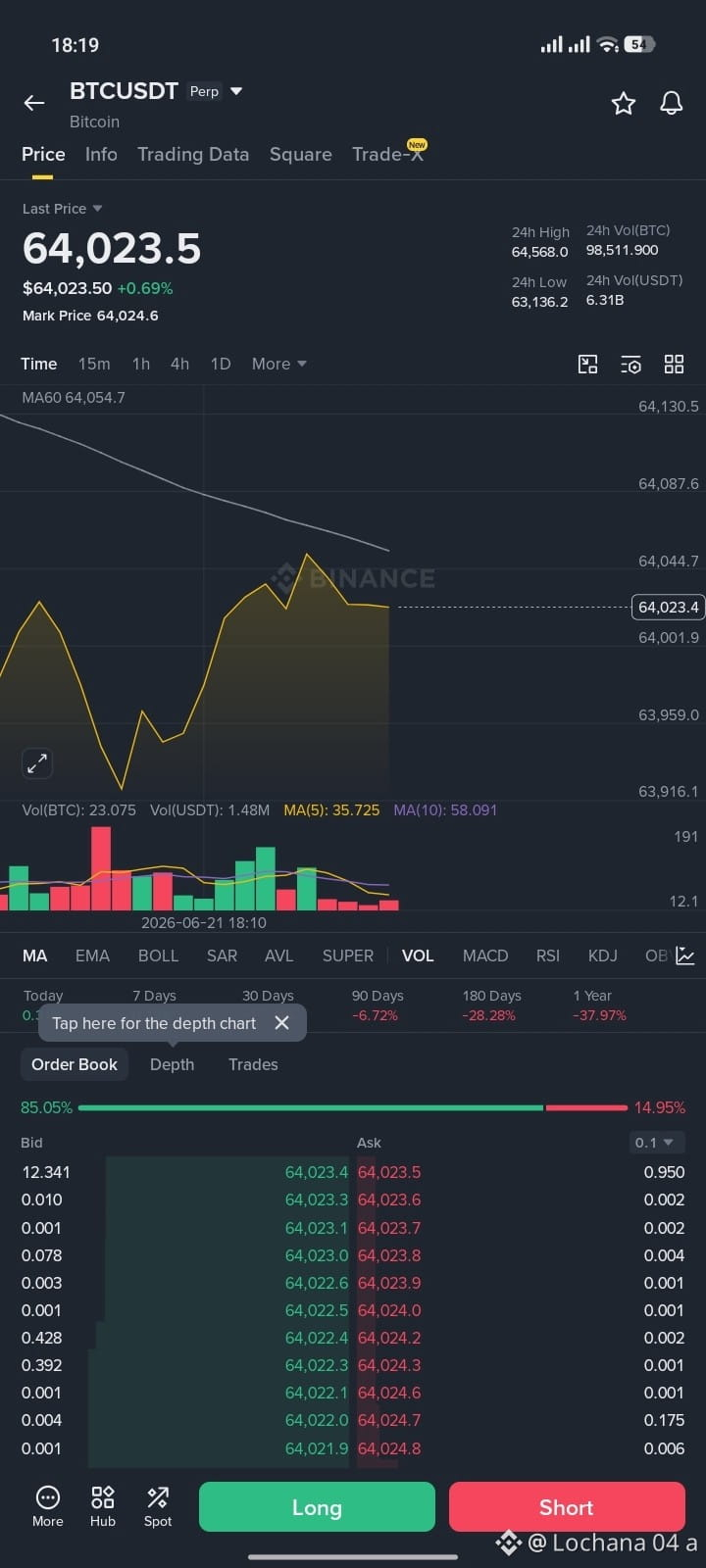
Task: Tap bid price 64,023.4
Action: click(x=316, y=1172)
